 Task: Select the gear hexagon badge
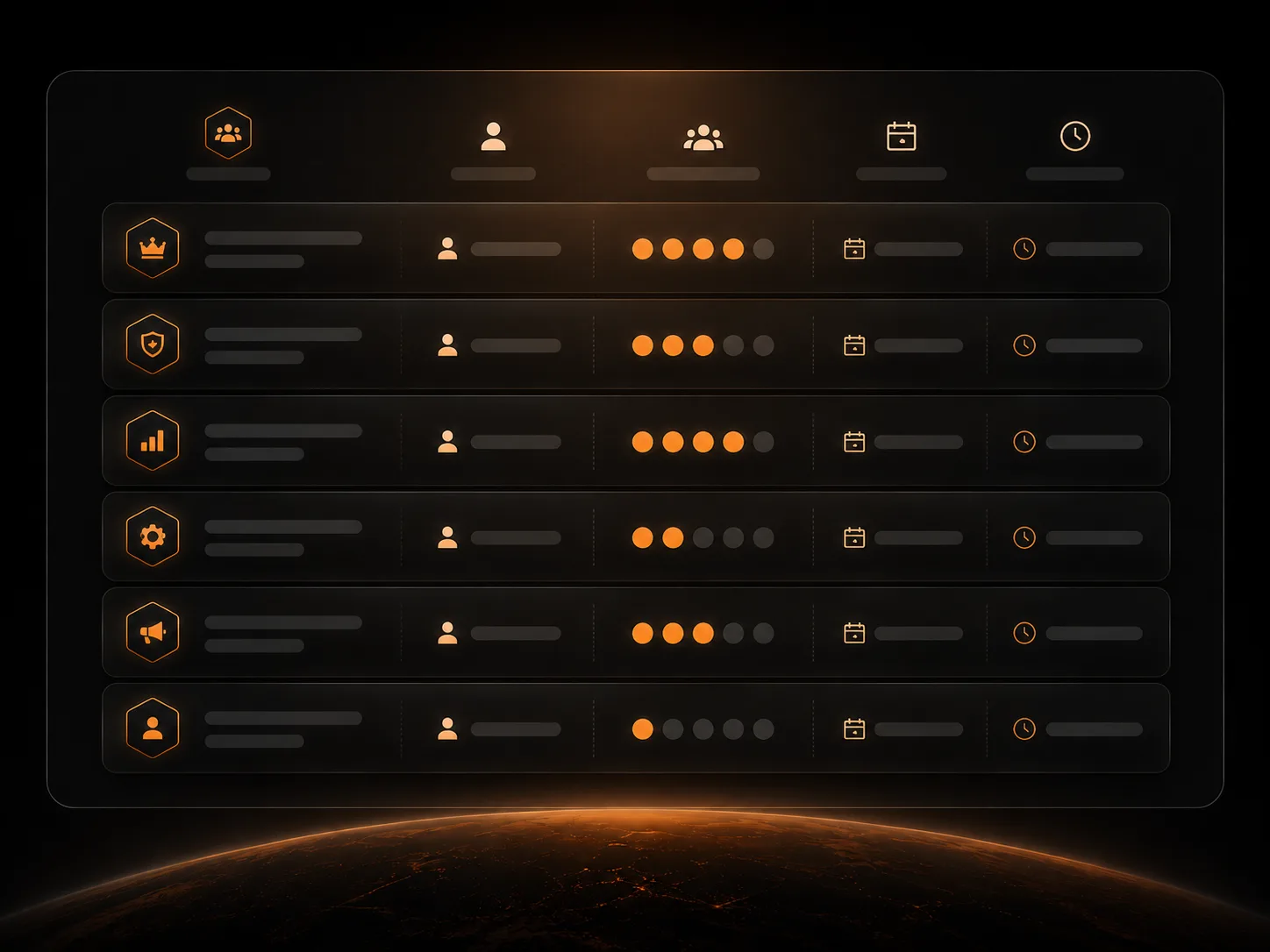pos(153,536)
